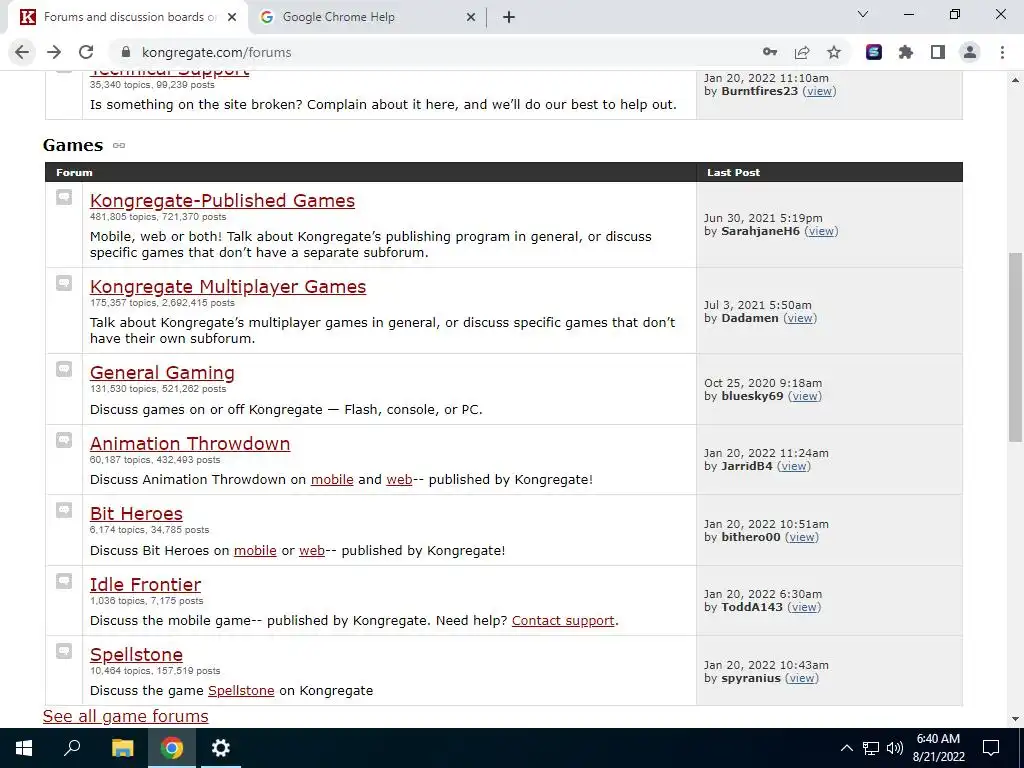This screenshot has width=1024, height=768.
Task: Open Spellstone game link in description
Action: pos(241,691)
